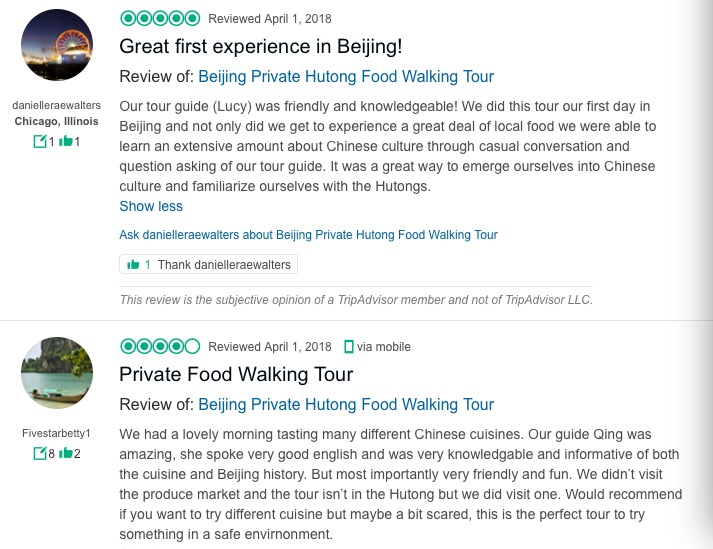The image size is (713, 549).
Task: Open tour link in first review's 'Review of'
Action: 346,77
